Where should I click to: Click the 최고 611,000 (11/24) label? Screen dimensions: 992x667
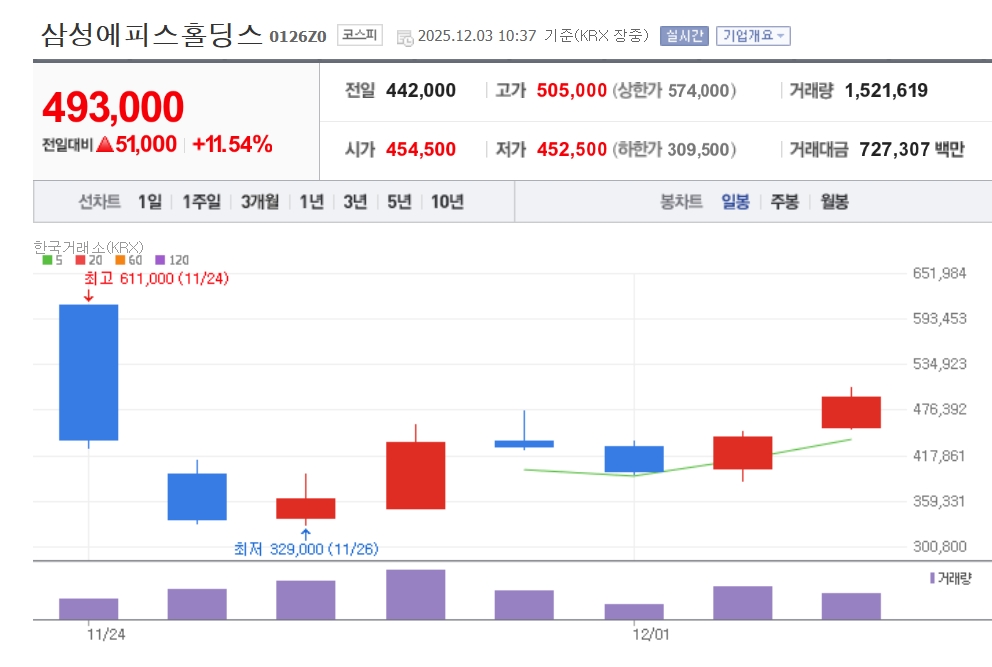coord(156,278)
